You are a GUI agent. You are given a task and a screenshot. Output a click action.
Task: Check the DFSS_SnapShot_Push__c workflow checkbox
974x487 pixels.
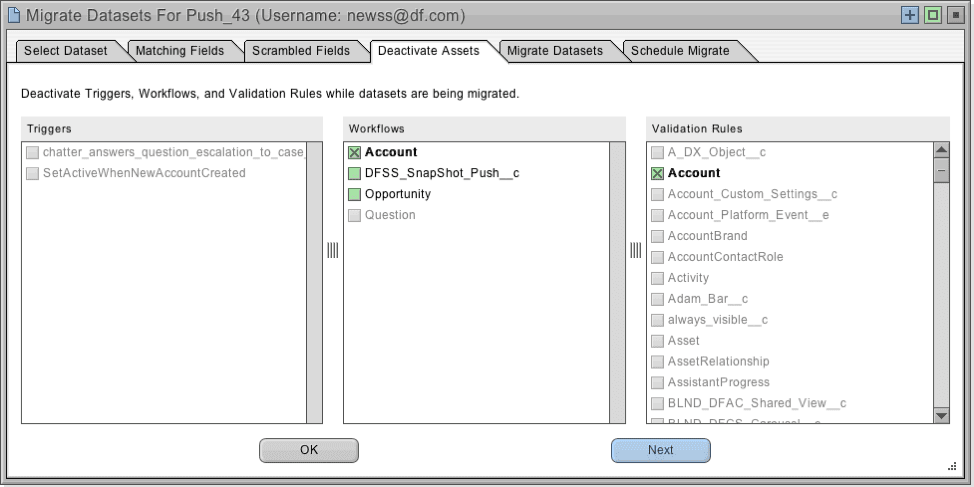click(354, 173)
